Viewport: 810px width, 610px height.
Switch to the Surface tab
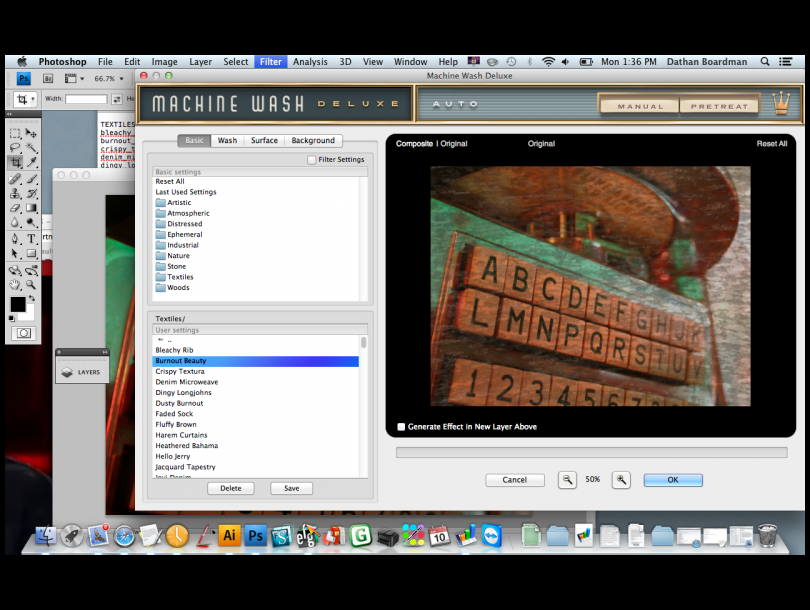pos(264,141)
